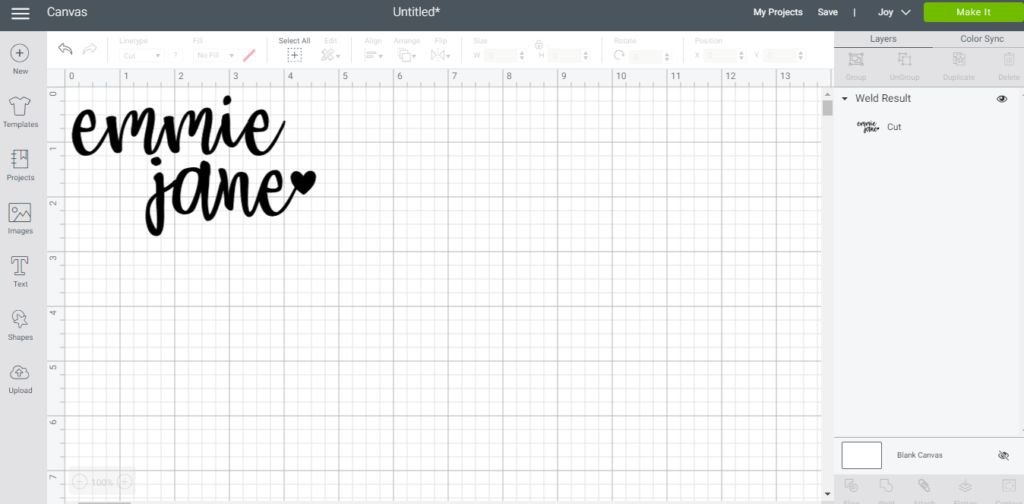Click the green Make It button
Viewport: 1024px width, 504px height.
tap(973, 12)
